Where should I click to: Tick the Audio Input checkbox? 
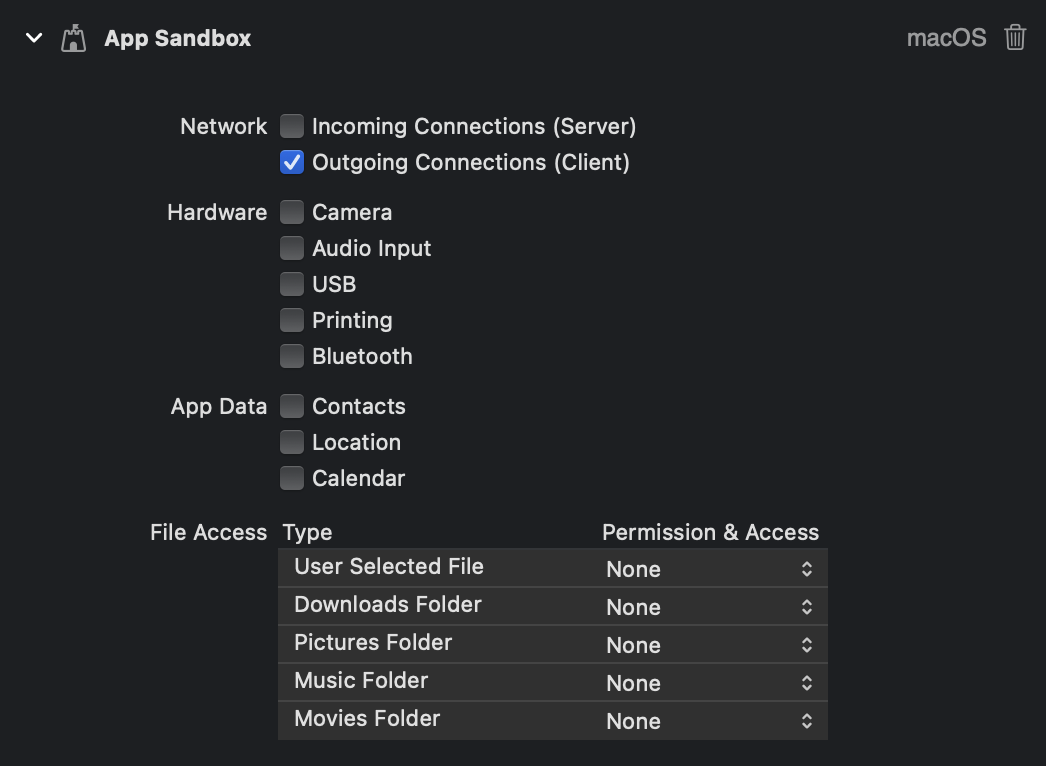click(292, 248)
